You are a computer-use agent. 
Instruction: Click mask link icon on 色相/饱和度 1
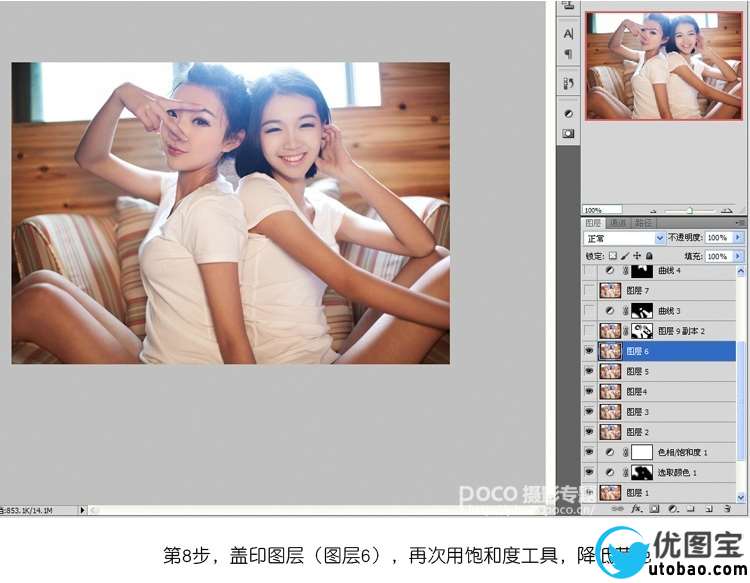(626, 452)
